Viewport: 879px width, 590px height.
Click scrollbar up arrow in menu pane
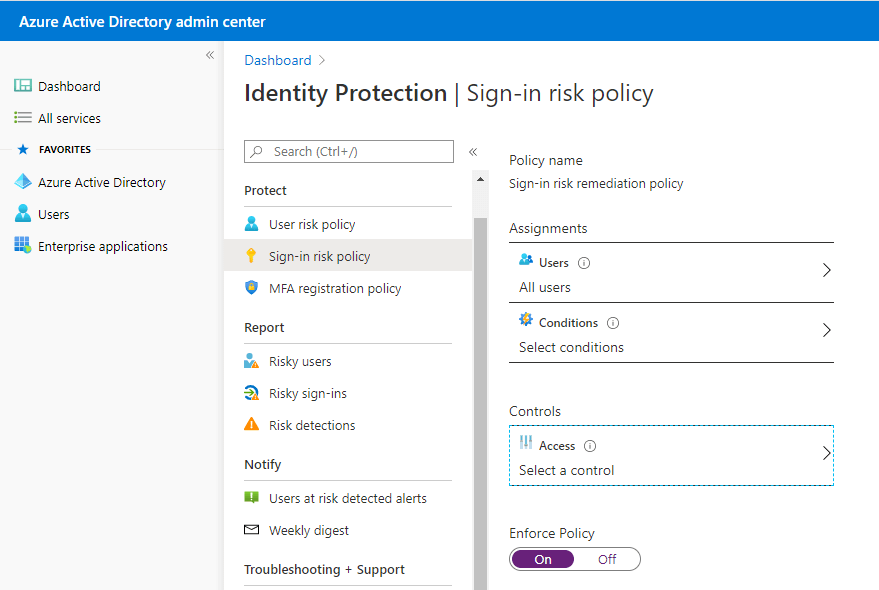480,179
